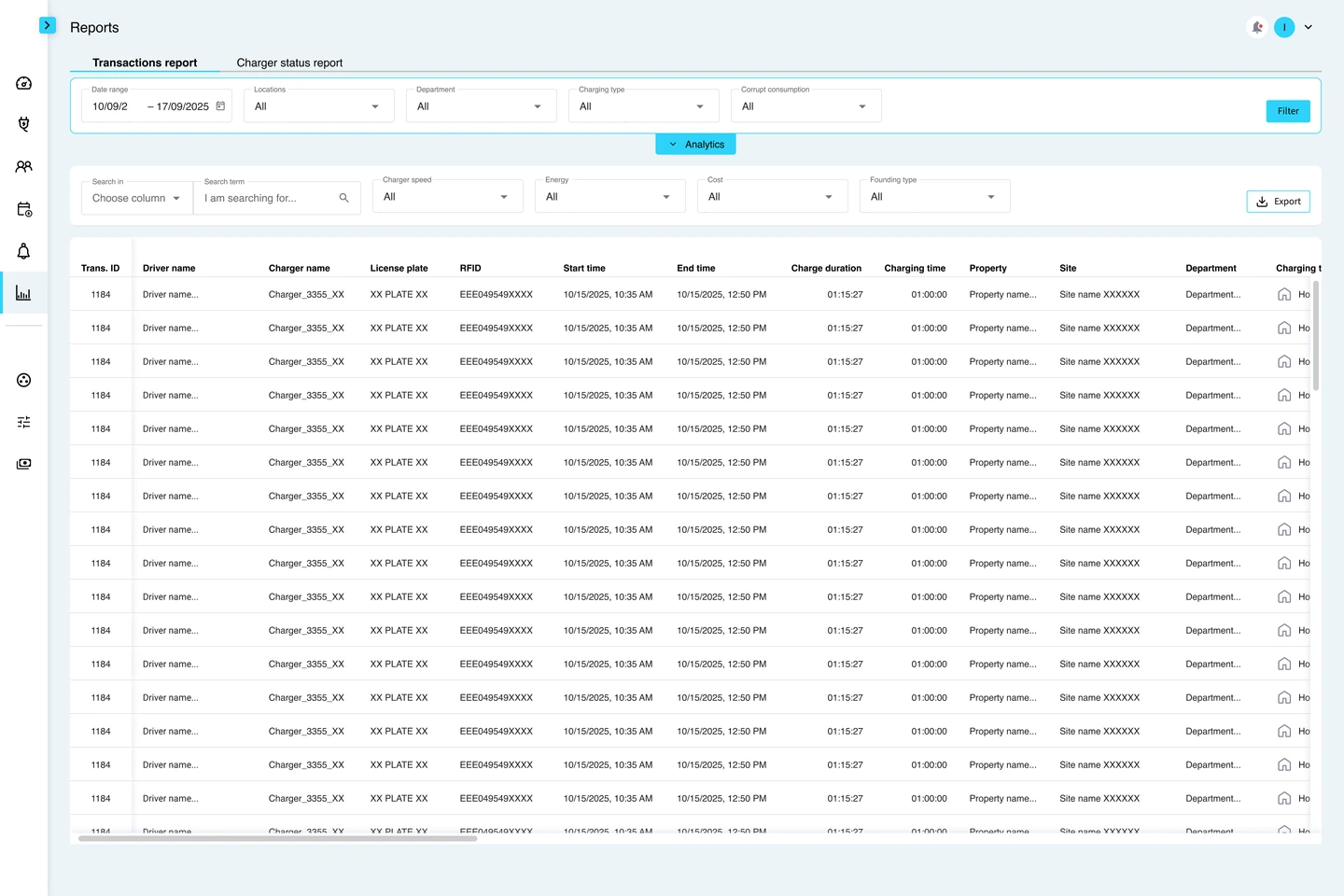The width and height of the screenshot is (1344, 896).
Task: Select the reports bar chart sidebar icon
Action: click(x=24, y=293)
